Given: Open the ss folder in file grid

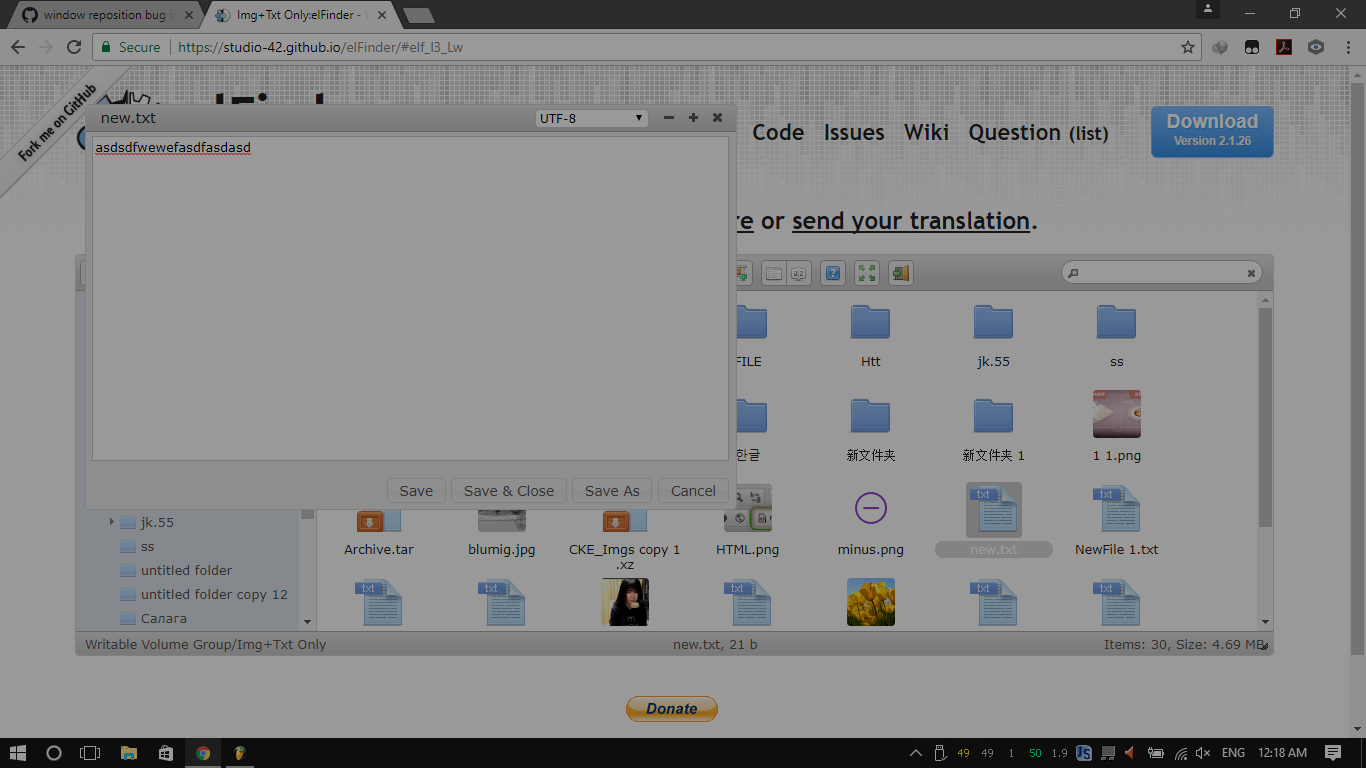Looking at the screenshot, I should pyautogui.click(x=1116, y=322).
